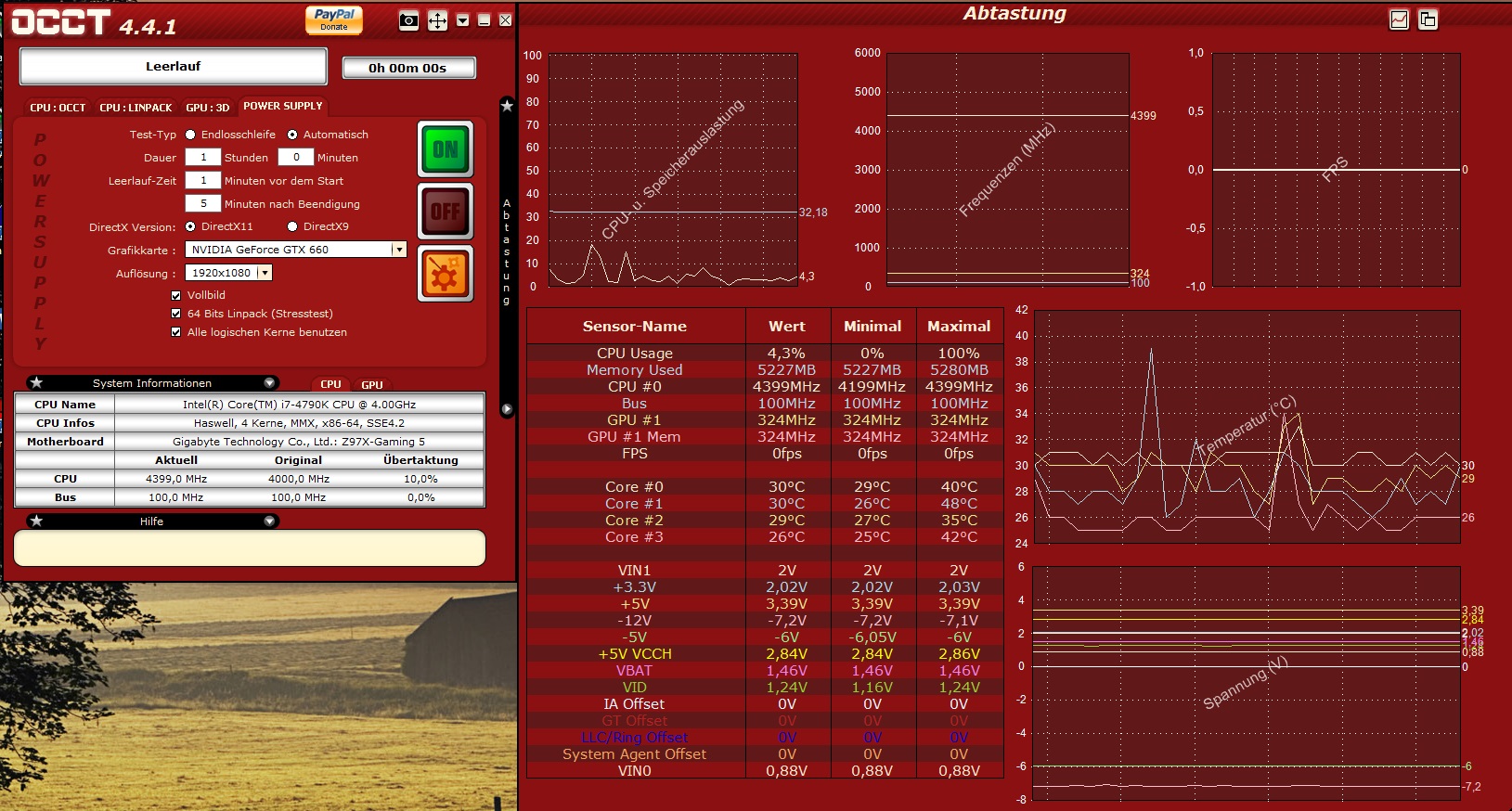Toggle the Vollbild checkbox
This screenshot has height=811, width=1512.
tap(175, 295)
